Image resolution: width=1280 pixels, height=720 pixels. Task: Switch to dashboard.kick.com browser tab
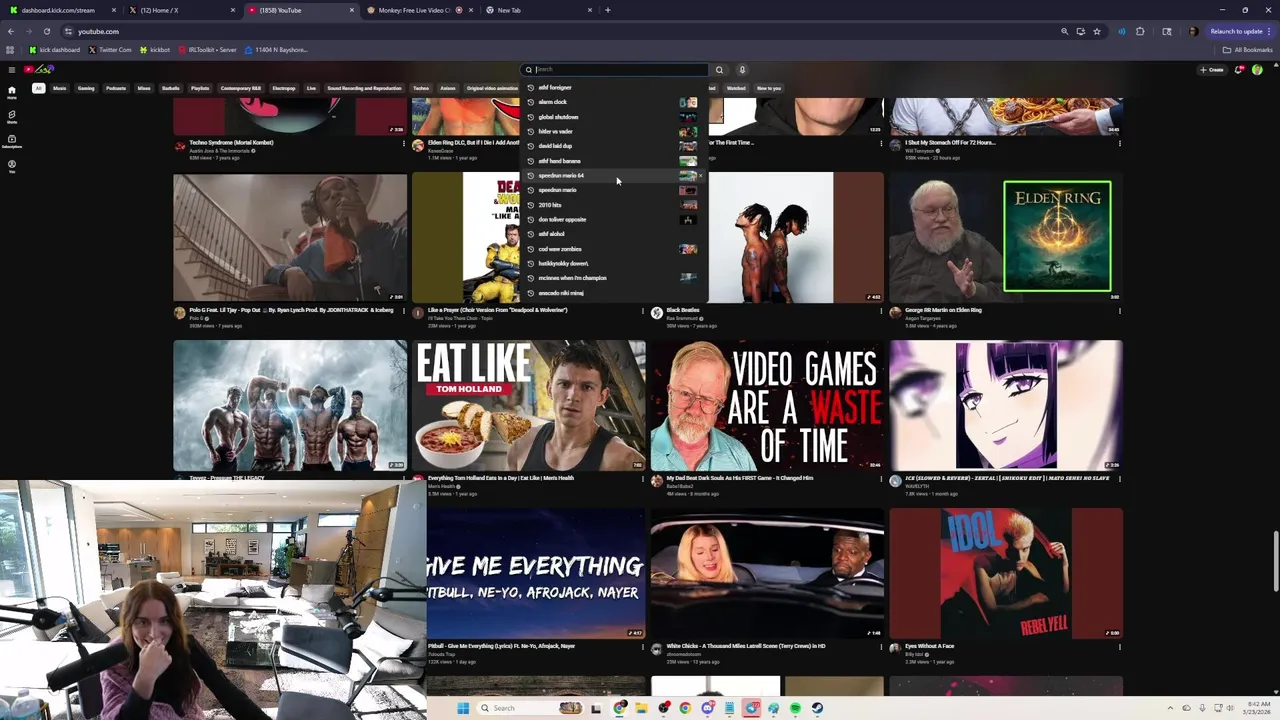pyautogui.click(x=60, y=10)
